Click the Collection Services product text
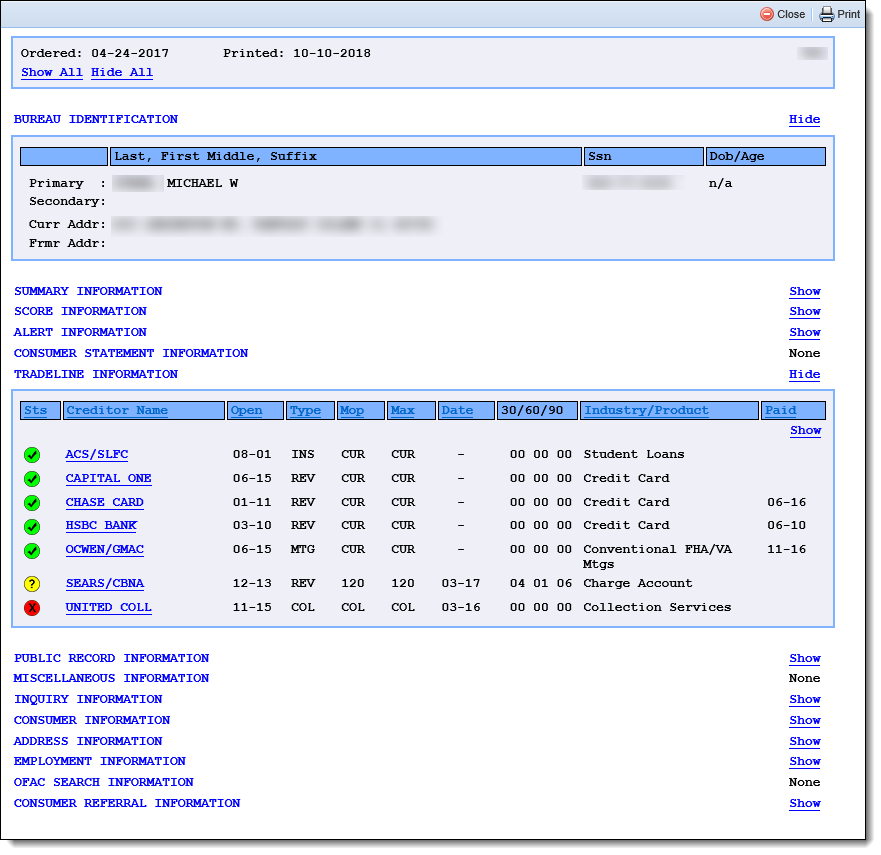This screenshot has width=881, height=855. pos(657,607)
